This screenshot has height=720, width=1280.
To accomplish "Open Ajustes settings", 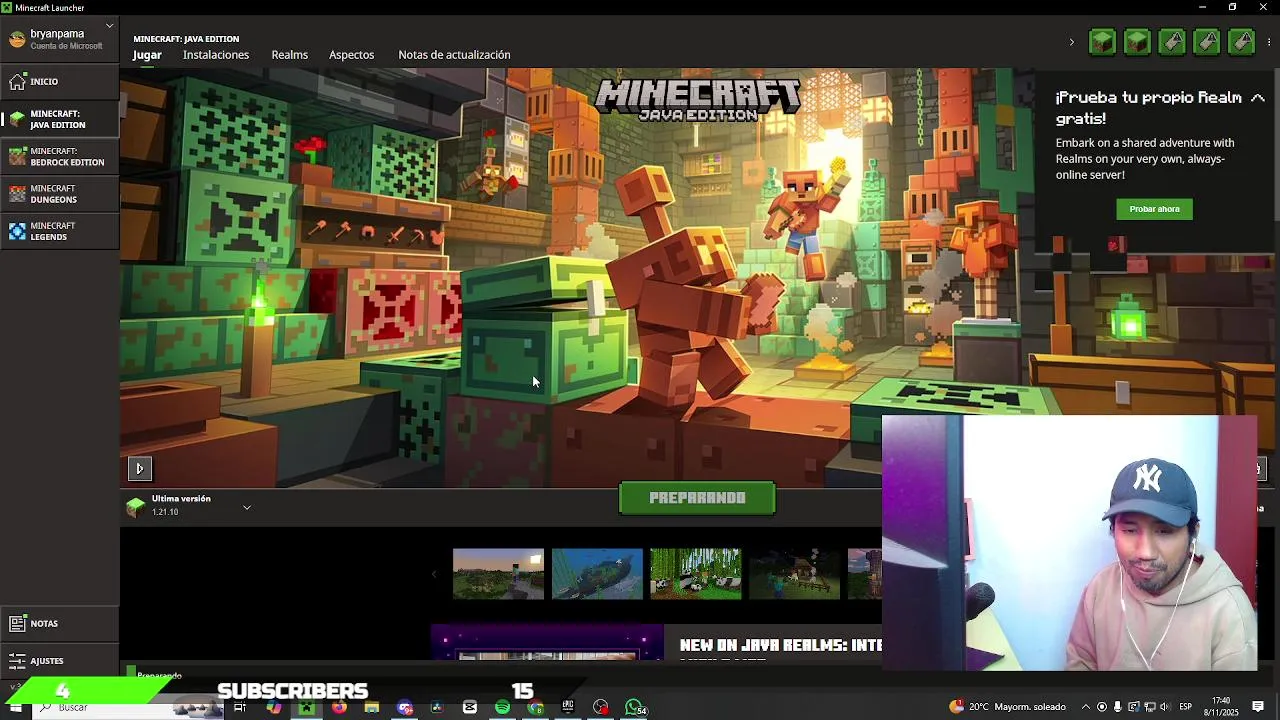I will [60, 660].
